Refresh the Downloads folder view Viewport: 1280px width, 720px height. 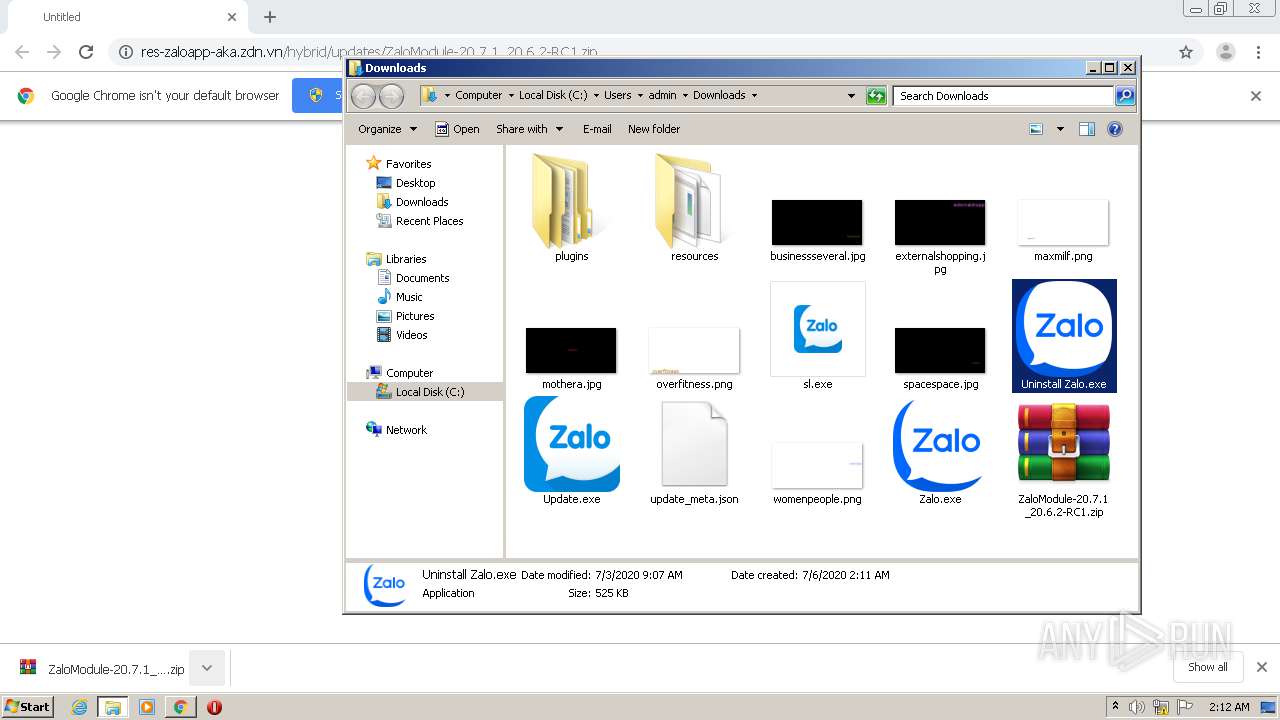click(876, 96)
